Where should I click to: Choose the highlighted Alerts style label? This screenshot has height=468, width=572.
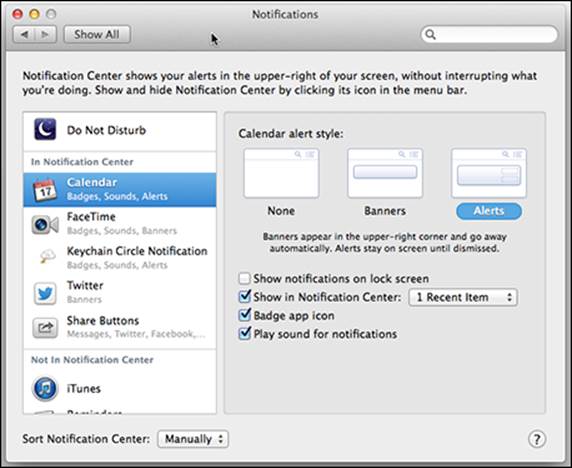(489, 211)
